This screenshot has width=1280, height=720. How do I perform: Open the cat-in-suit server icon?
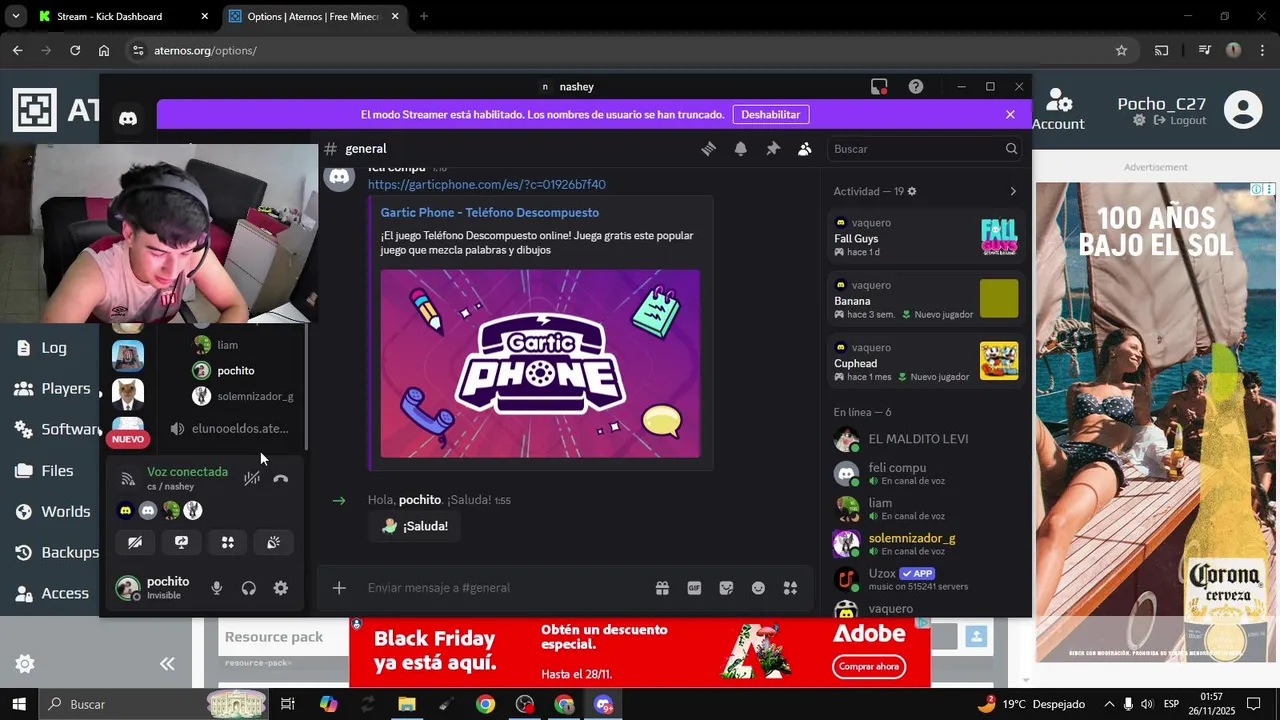tap(128, 395)
